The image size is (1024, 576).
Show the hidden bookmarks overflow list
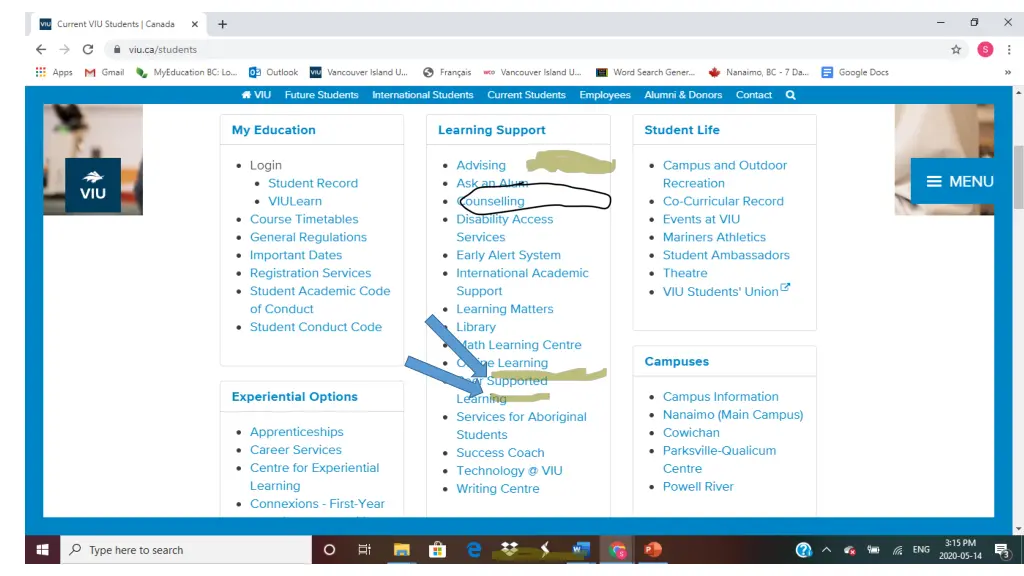point(1008,72)
